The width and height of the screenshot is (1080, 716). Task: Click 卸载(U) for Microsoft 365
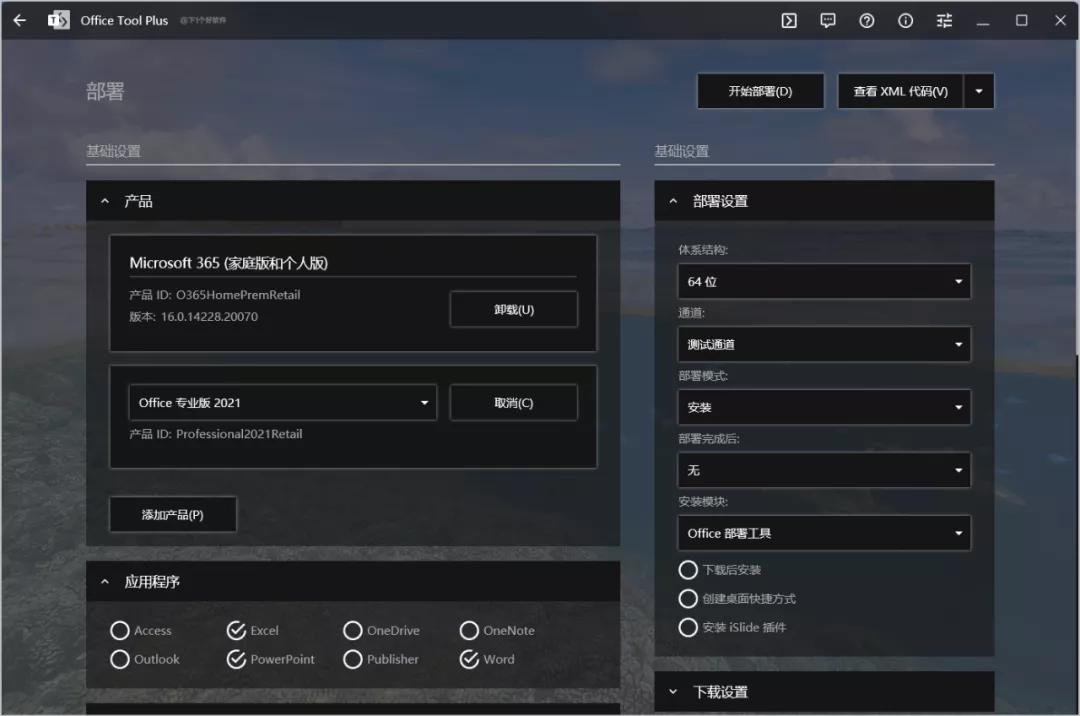513,309
